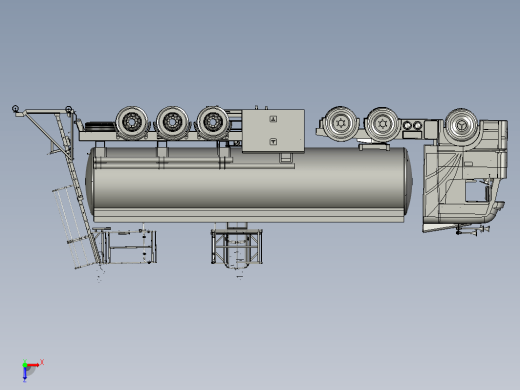Select the upper square button on the control box

point(273,119)
